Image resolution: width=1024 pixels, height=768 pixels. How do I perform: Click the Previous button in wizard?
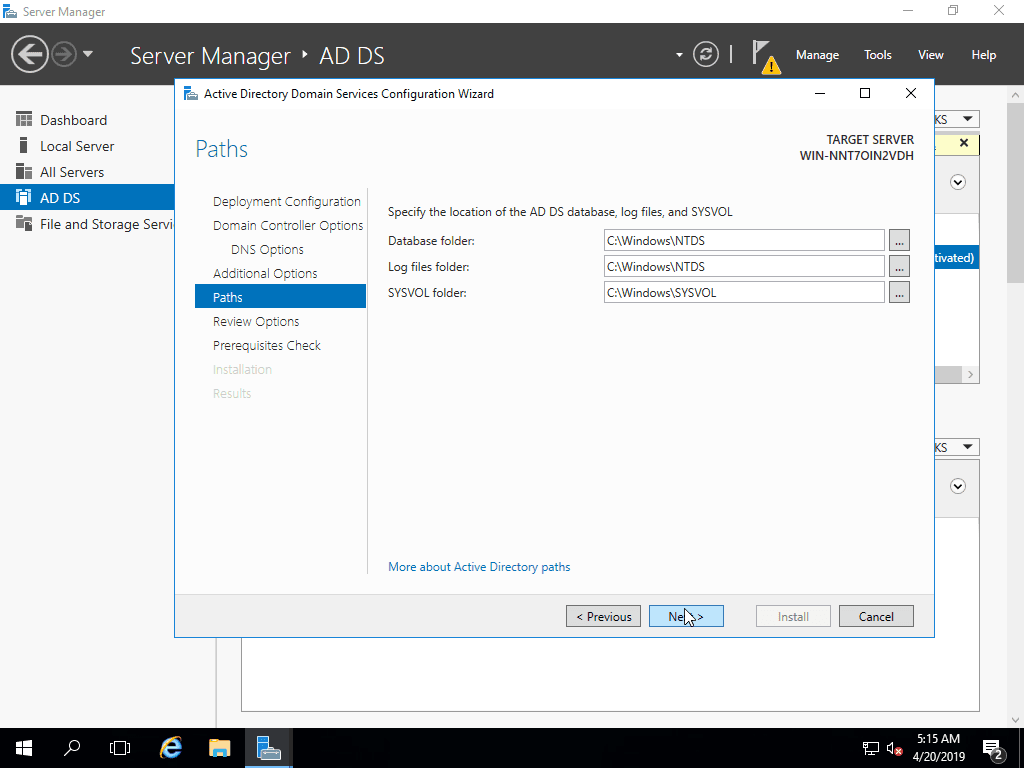pyautogui.click(x=603, y=616)
